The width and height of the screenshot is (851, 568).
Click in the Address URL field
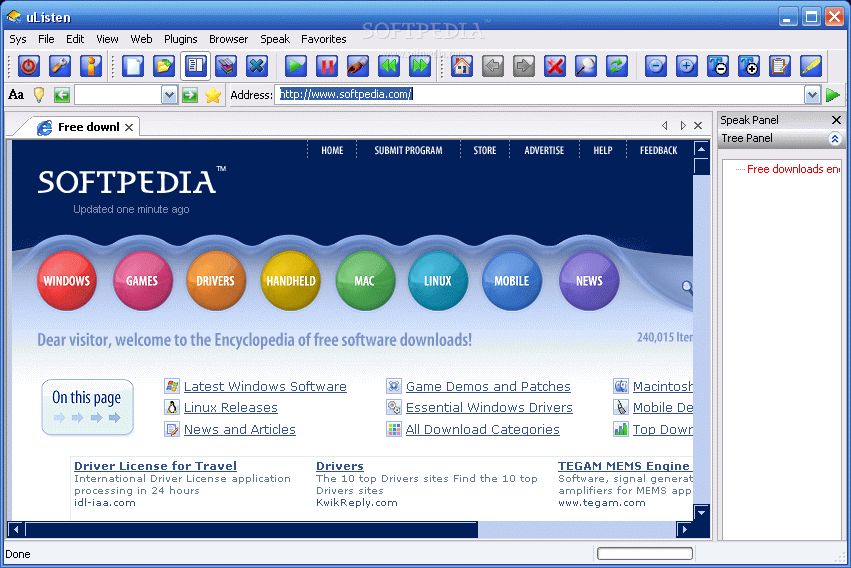tap(539, 94)
